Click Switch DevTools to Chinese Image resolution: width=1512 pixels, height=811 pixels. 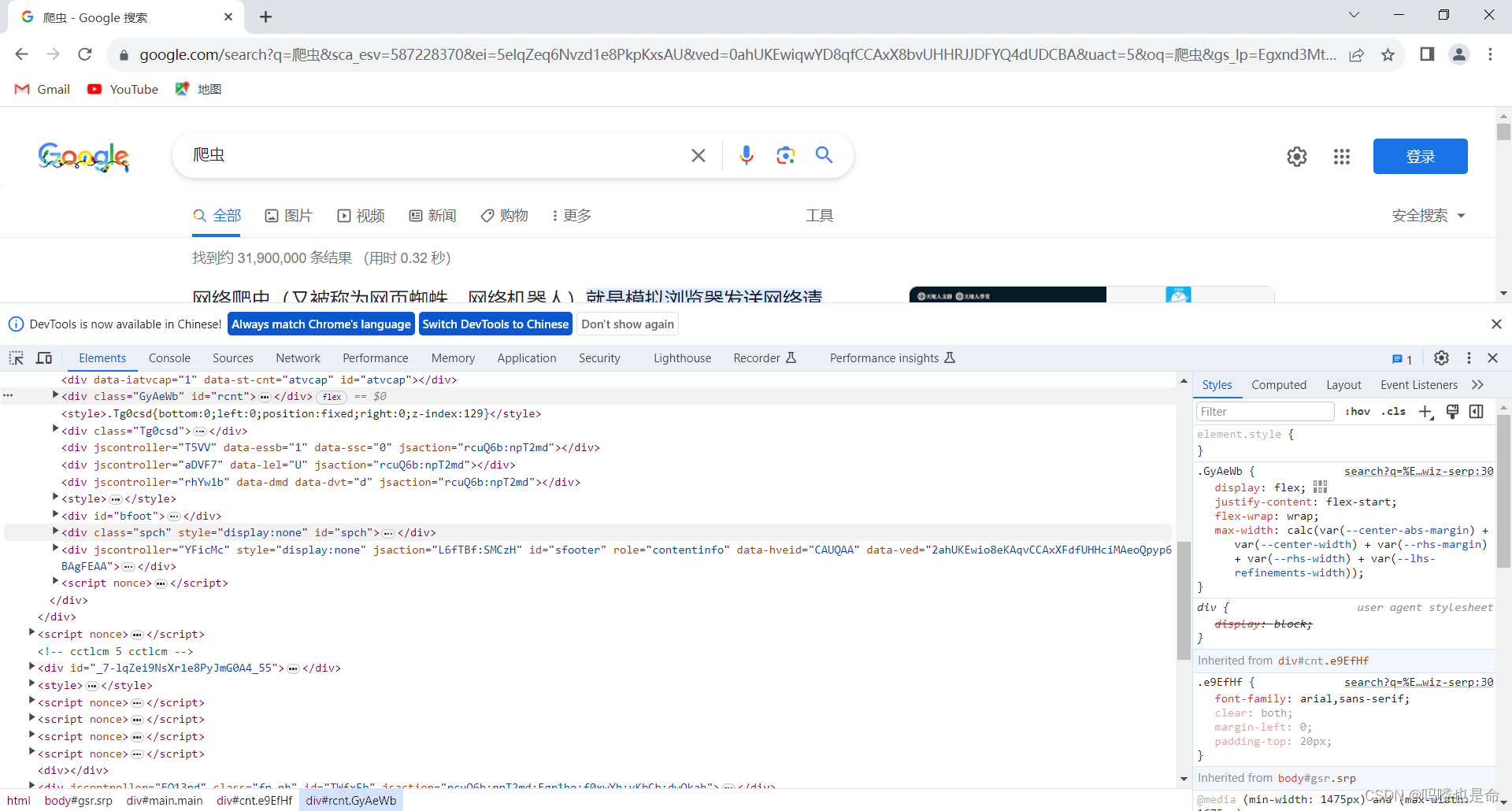pyautogui.click(x=495, y=324)
